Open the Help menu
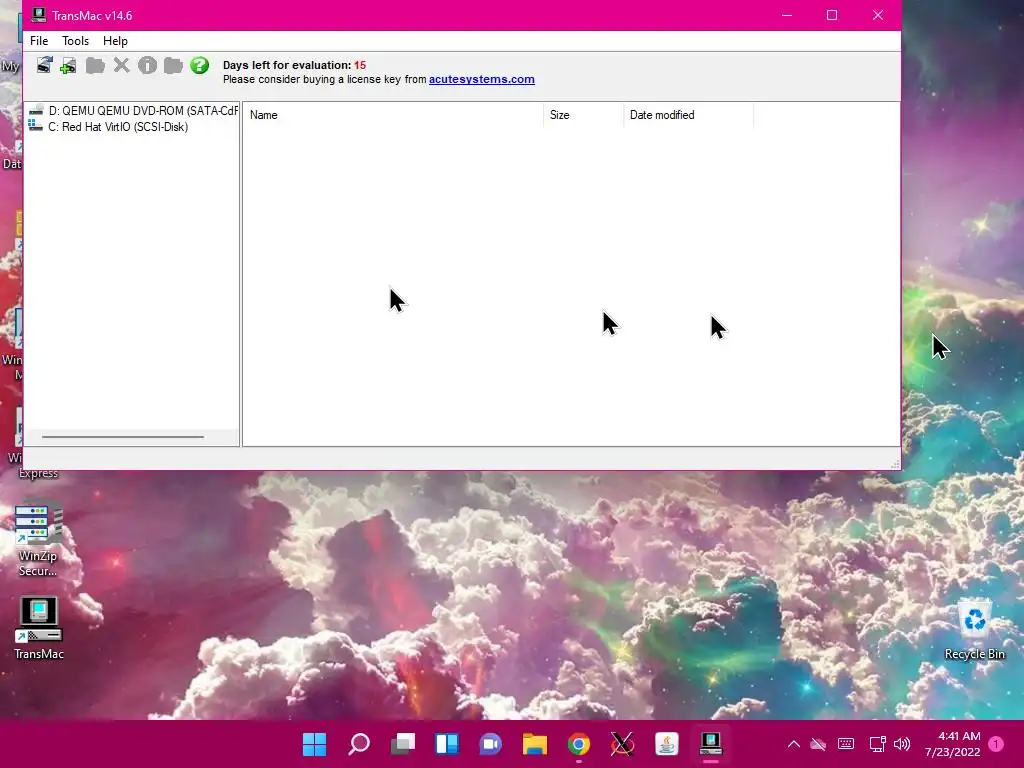 tap(115, 40)
